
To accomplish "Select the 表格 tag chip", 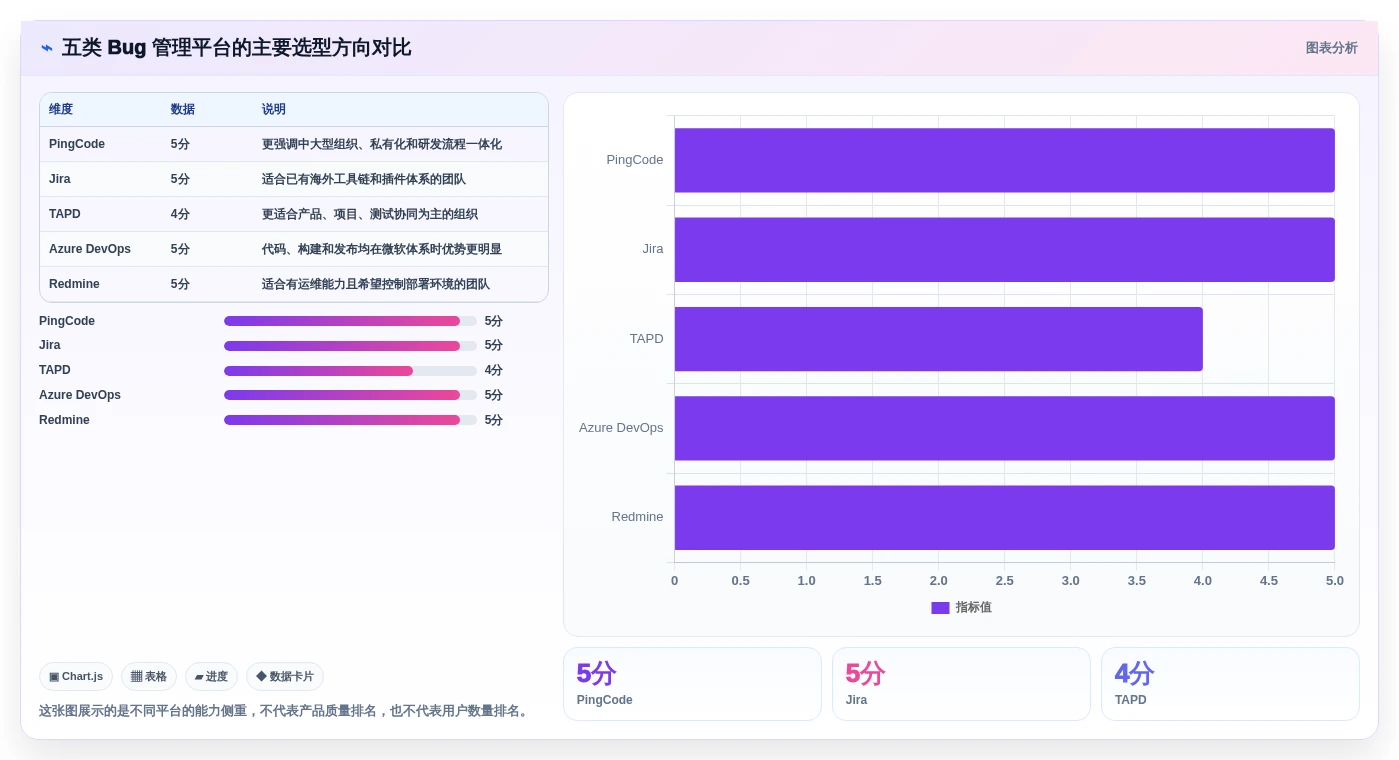I will [x=149, y=677].
